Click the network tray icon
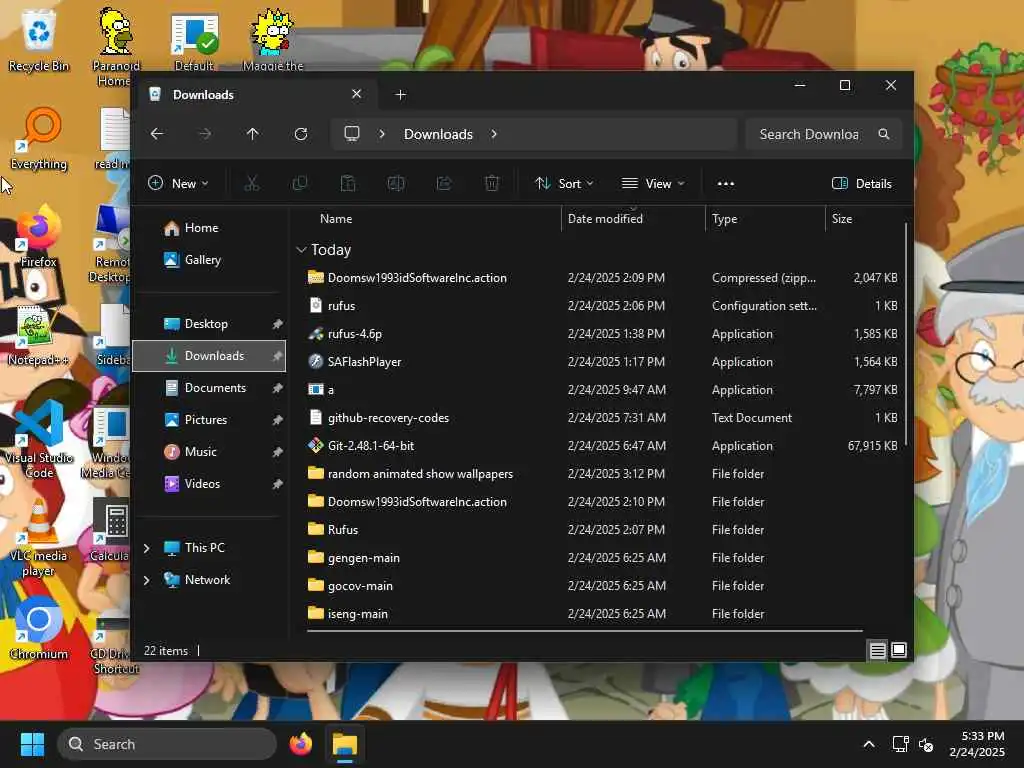Screen dimensions: 1024x768 tap(901, 744)
